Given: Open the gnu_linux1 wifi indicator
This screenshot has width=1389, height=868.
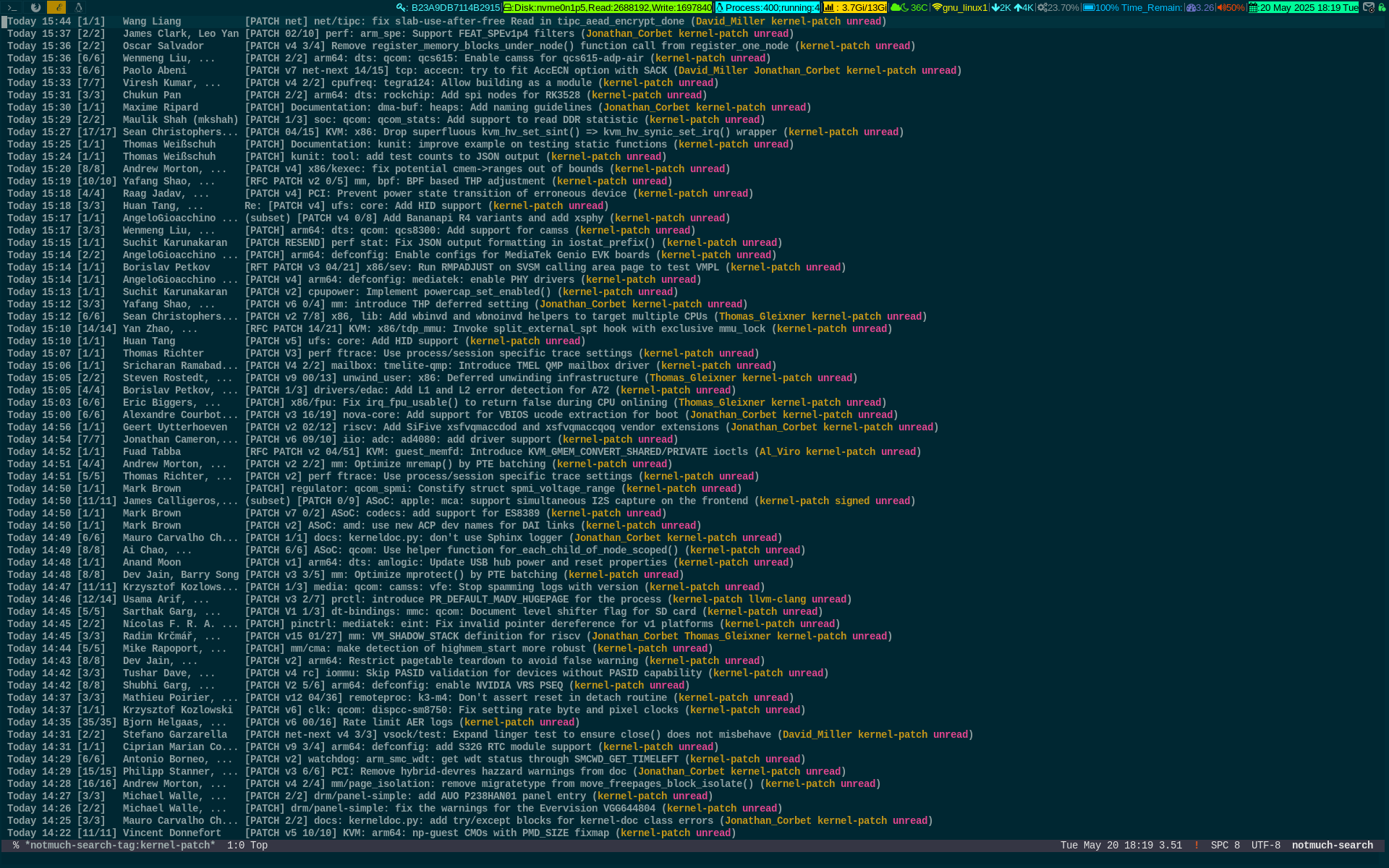Looking at the screenshot, I should coord(959,7).
